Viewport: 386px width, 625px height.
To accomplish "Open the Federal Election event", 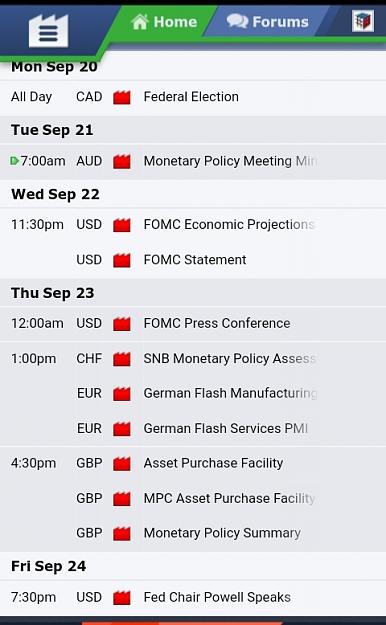I will 191,97.
